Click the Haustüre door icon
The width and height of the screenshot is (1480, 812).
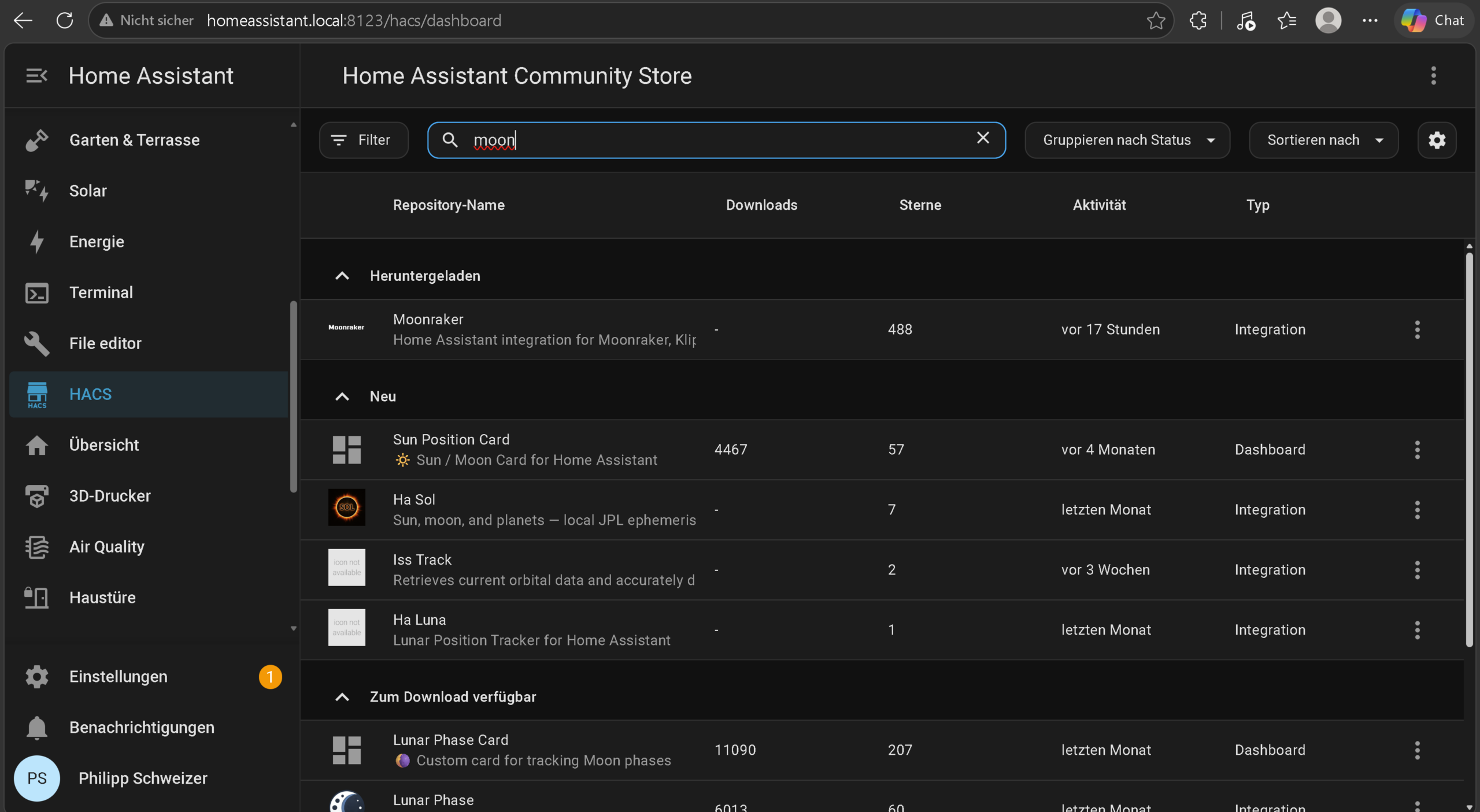coord(37,598)
